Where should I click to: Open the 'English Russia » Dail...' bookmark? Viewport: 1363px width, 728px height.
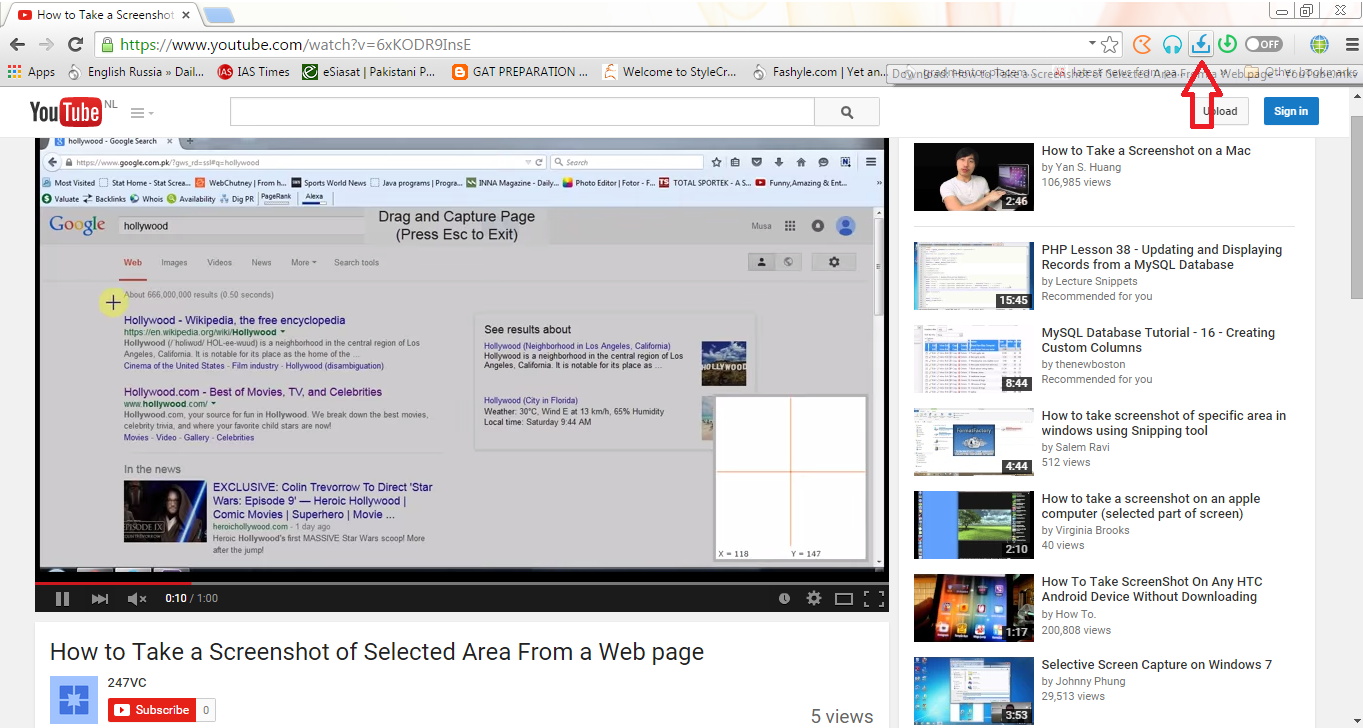(x=135, y=72)
